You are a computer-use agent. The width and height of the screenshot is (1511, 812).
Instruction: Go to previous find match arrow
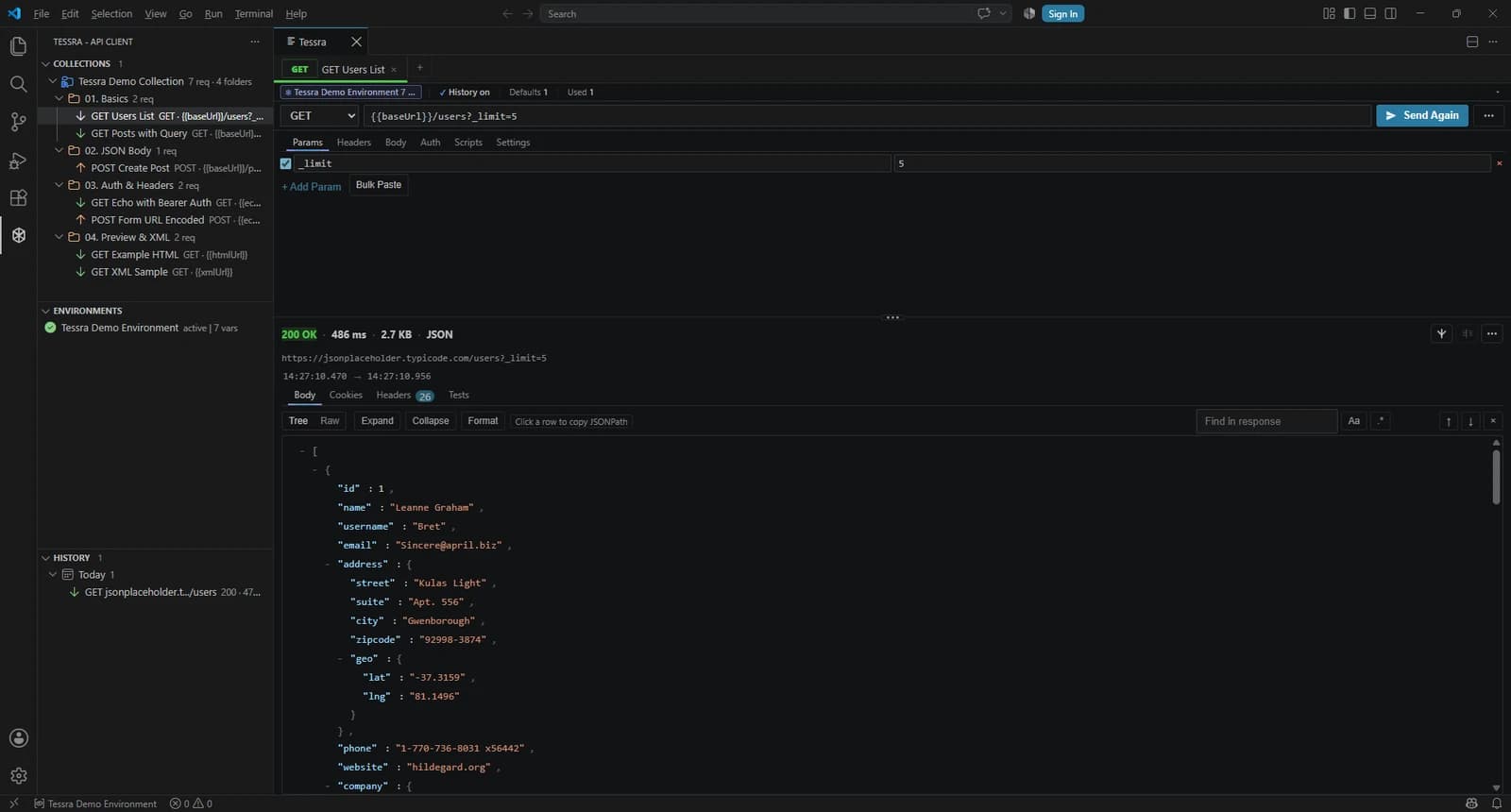pyautogui.click(x=1449, y=421)
